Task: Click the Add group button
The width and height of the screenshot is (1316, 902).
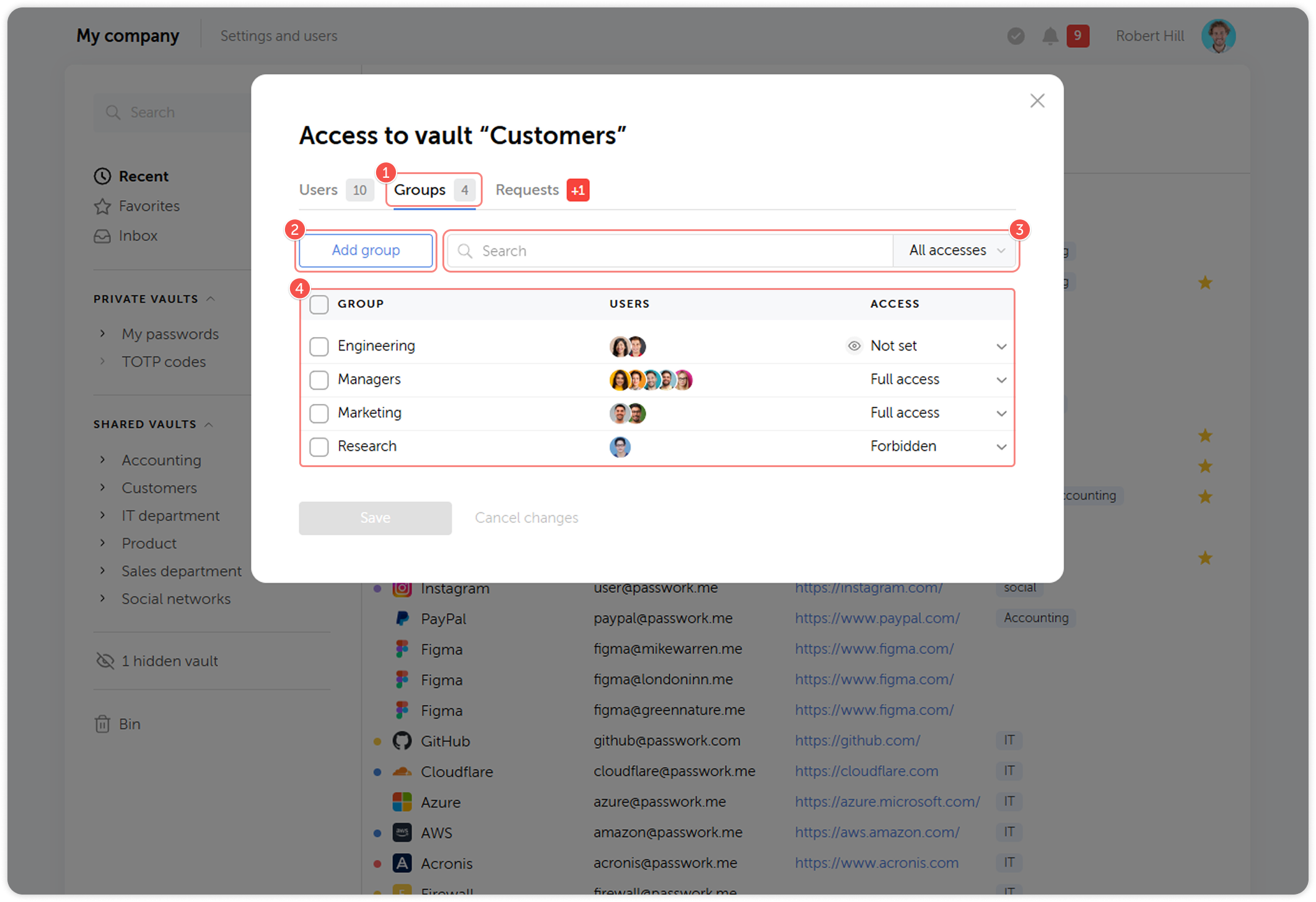Action: pos(366,250)
